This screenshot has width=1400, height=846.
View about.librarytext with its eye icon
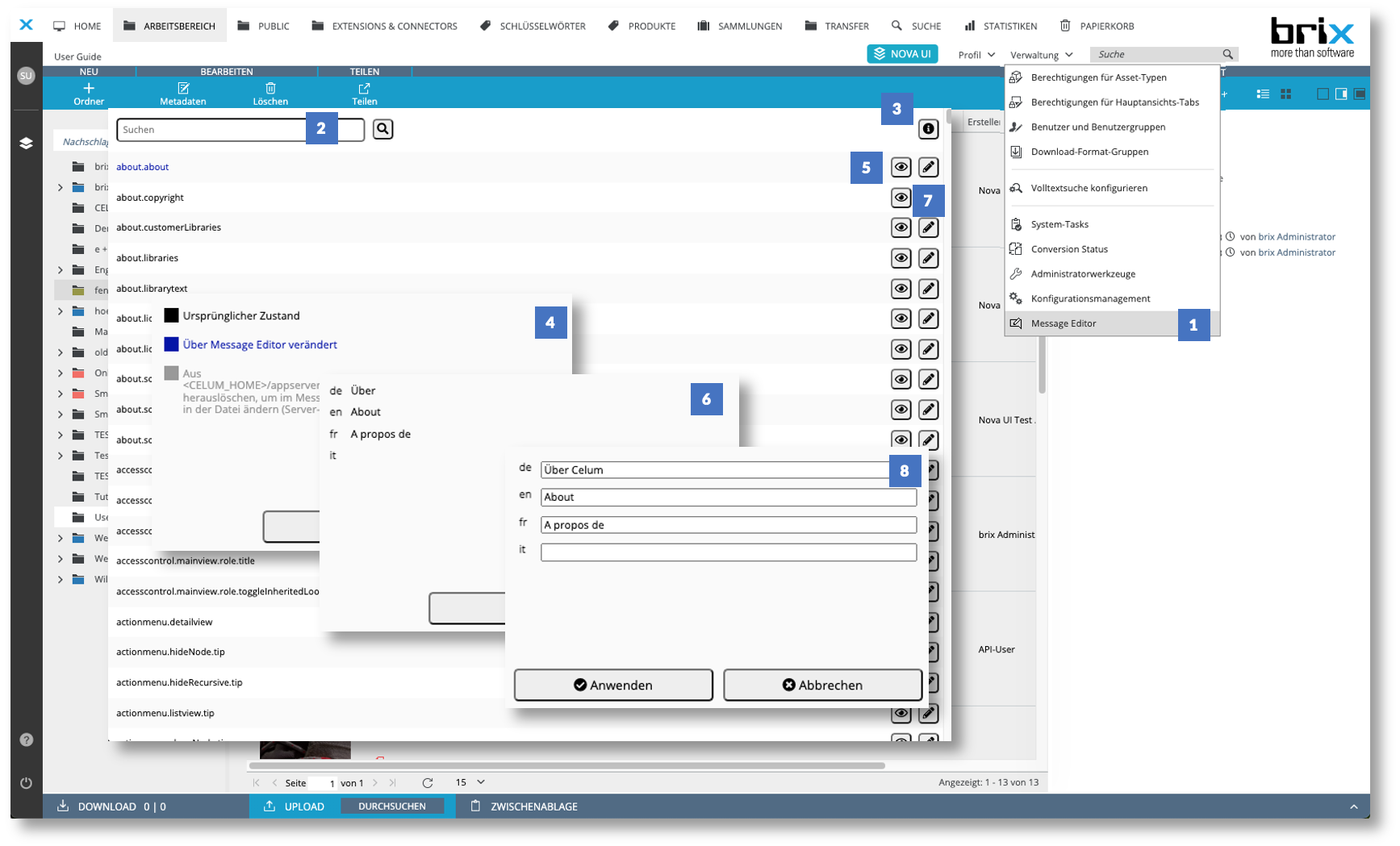(x=901, y=289)
